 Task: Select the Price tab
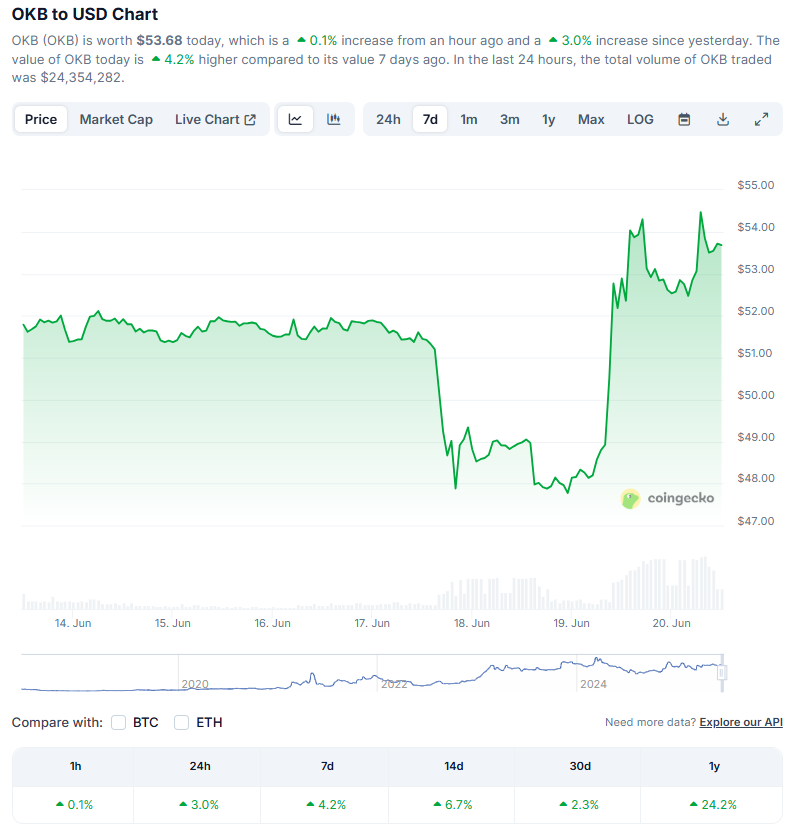click(x=41, y=119)
